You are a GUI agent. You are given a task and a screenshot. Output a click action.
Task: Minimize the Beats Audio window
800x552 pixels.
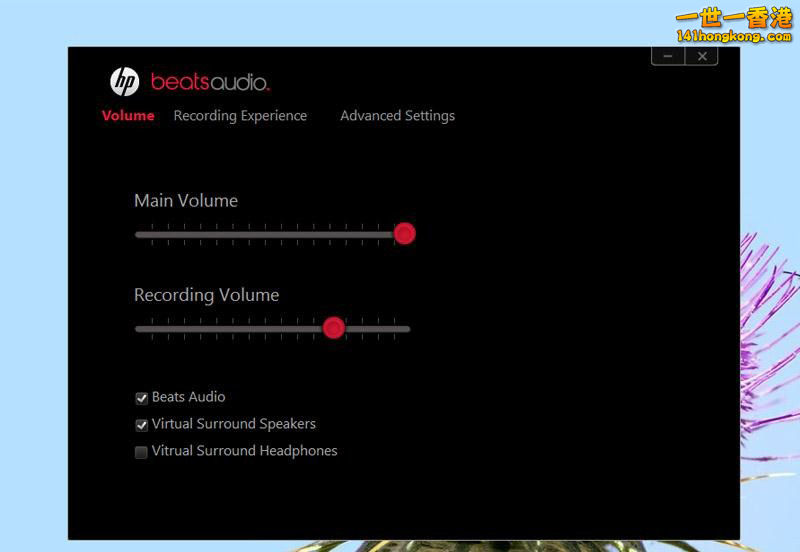tap(668, 56)
